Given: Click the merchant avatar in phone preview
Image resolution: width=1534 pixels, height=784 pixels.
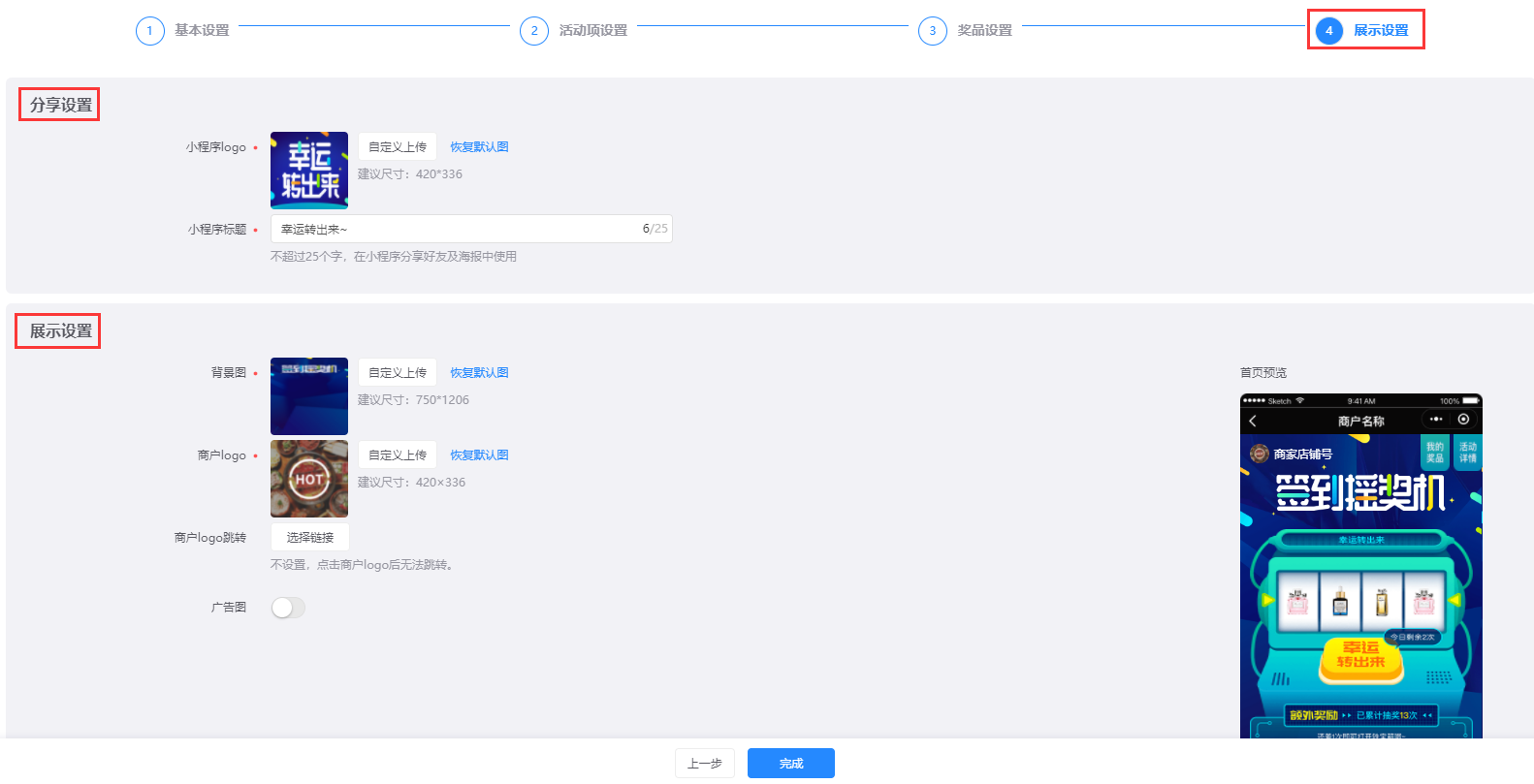Looking at the screenshot, I should click(1259, 454).
